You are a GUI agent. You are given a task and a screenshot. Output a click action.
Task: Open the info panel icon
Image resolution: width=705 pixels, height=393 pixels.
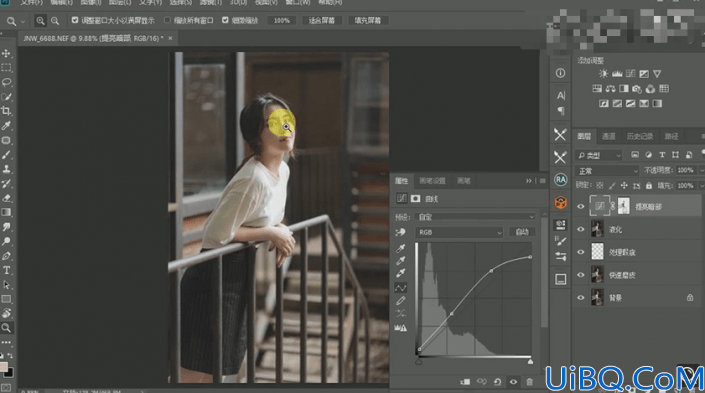[560, 73]
